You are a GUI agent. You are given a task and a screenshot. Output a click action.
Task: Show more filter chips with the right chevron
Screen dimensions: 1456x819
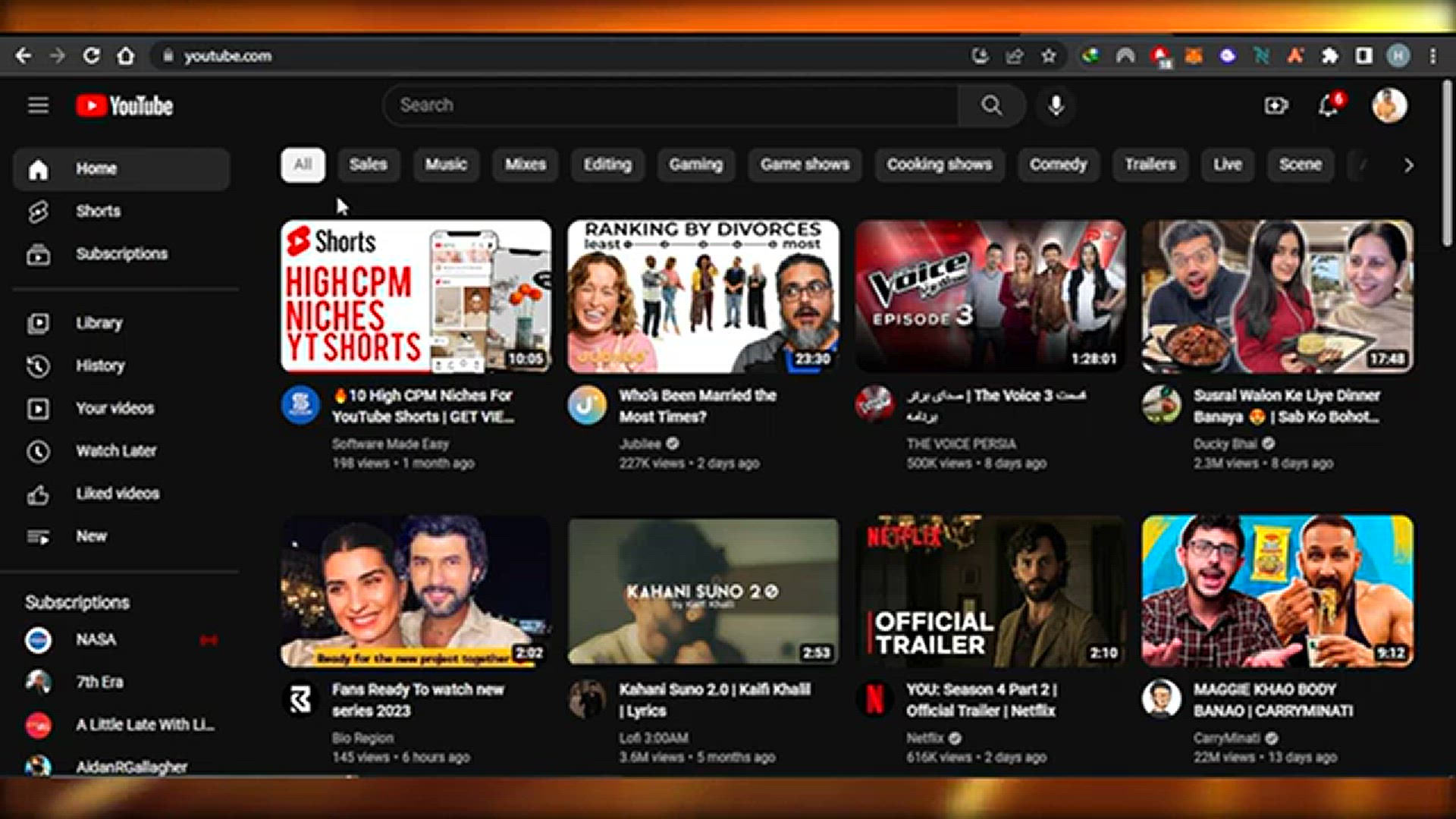pyautogui.click(x=1408, y=165)
